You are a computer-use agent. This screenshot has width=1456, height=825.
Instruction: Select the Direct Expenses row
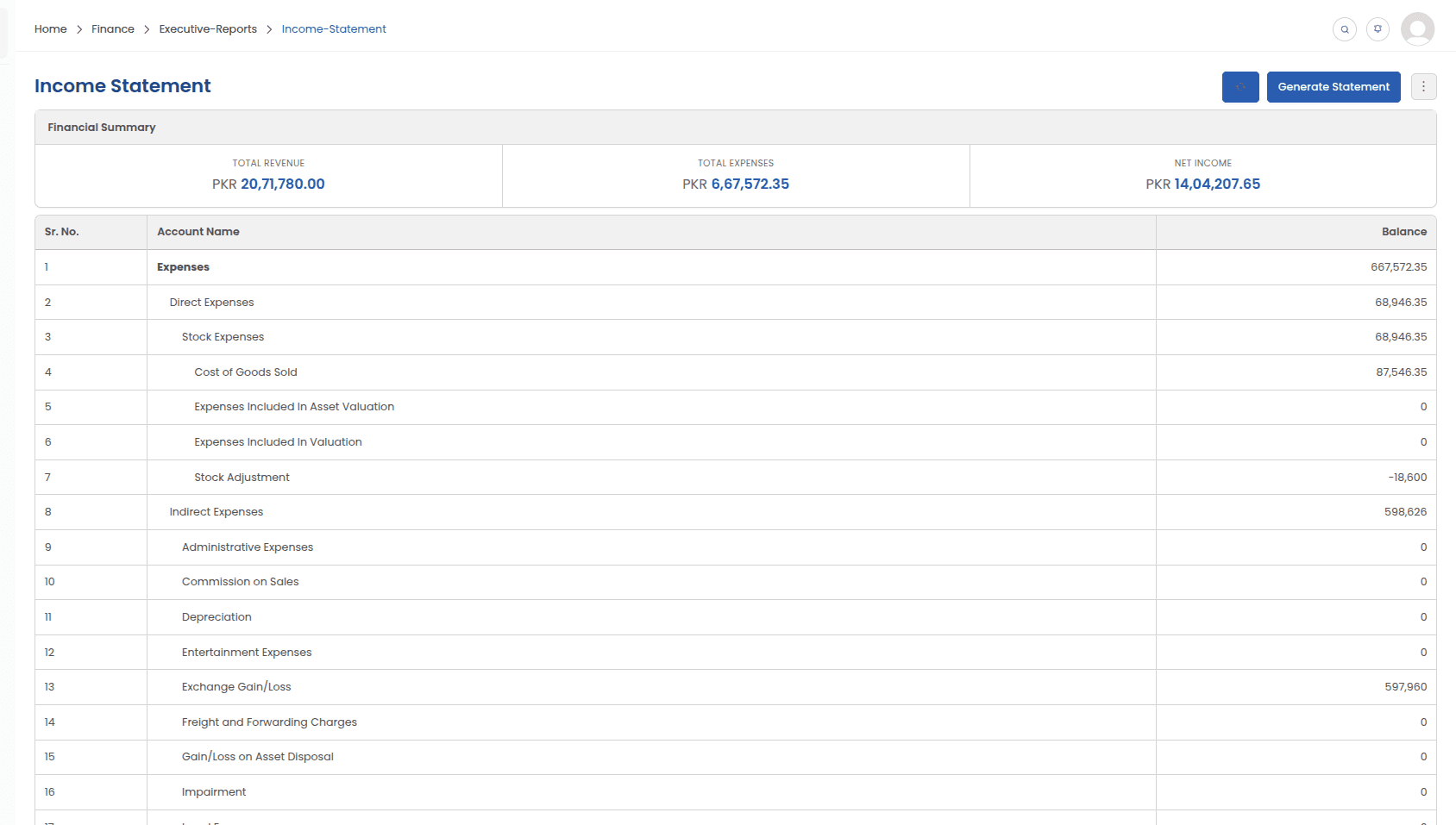pyautogui.click(x=211, y=303)
